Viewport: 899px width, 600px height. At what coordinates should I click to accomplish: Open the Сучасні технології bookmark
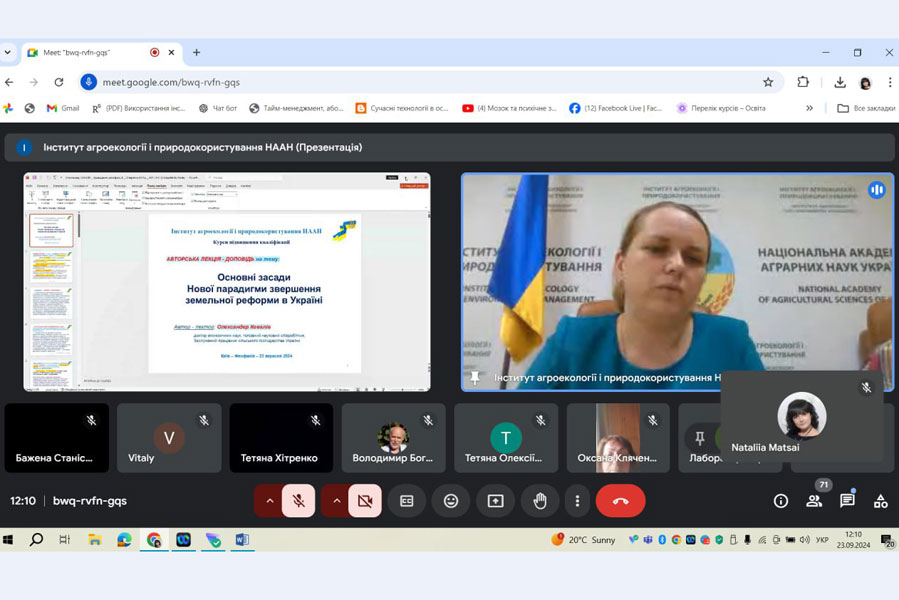[x=402, y=108]
